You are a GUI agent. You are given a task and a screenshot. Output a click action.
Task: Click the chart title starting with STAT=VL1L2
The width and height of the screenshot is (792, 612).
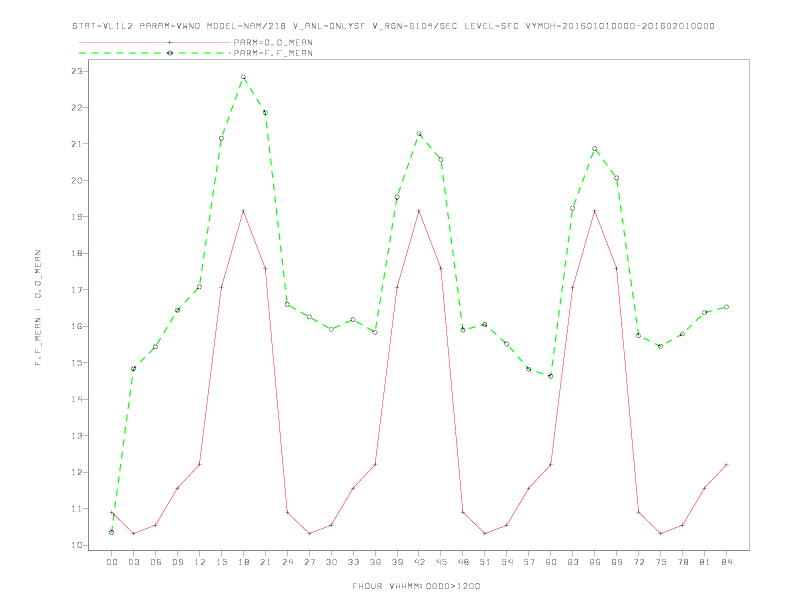tap(393, 26)
